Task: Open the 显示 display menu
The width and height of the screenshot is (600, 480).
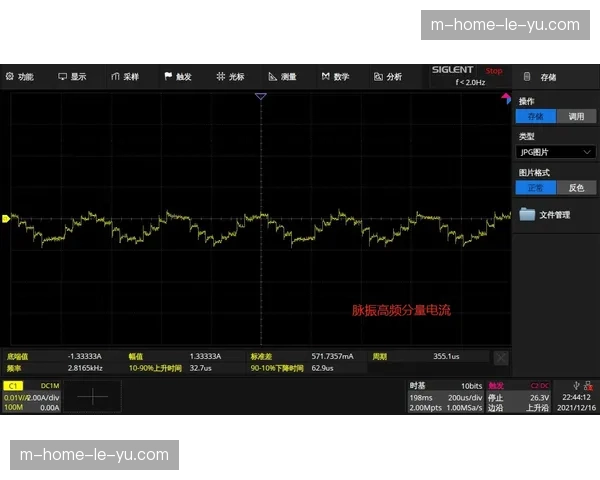Action: pos(72,77)
